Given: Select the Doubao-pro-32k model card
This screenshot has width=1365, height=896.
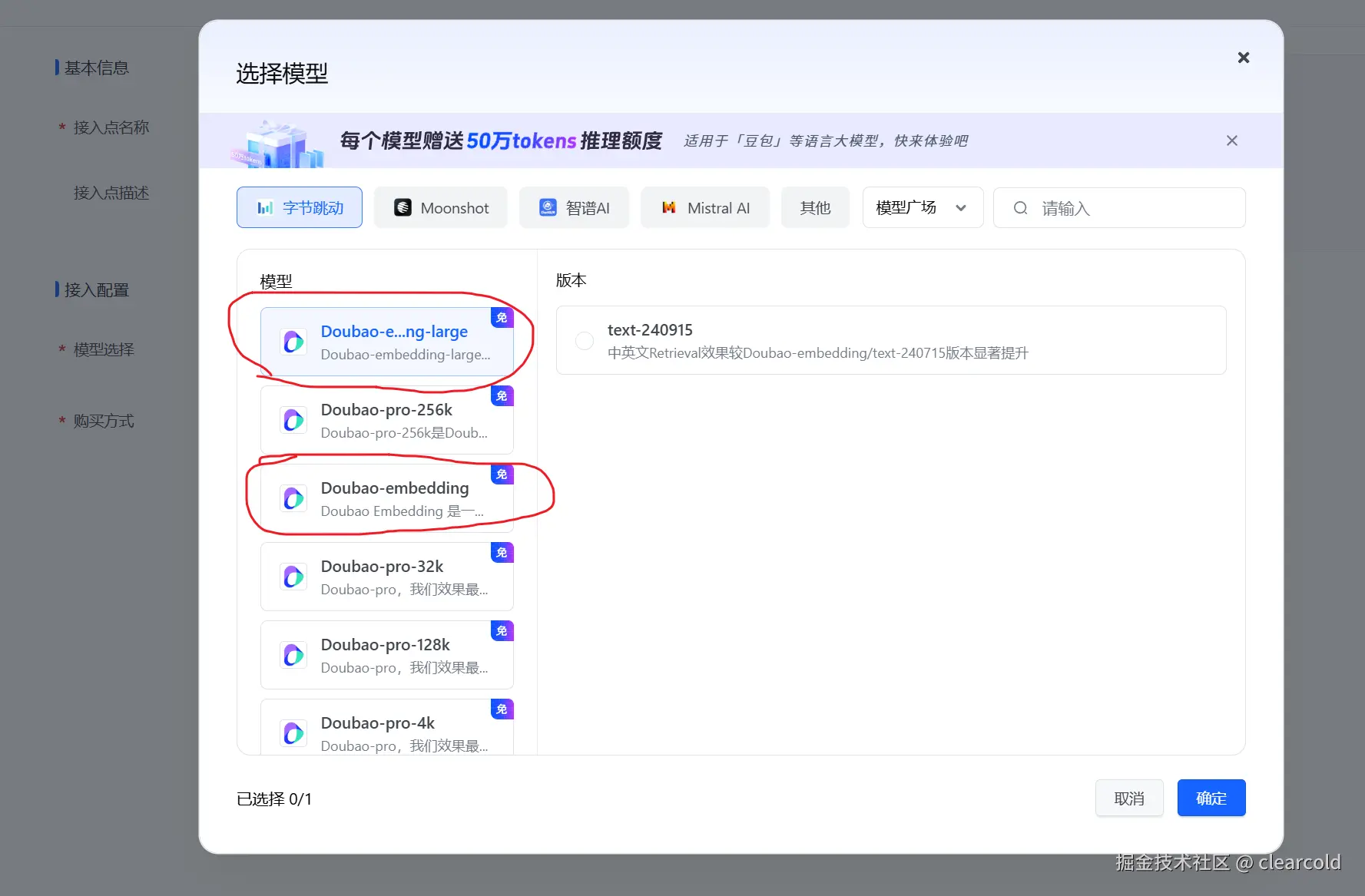Looking at the screenshot, I should pos(387,577).
